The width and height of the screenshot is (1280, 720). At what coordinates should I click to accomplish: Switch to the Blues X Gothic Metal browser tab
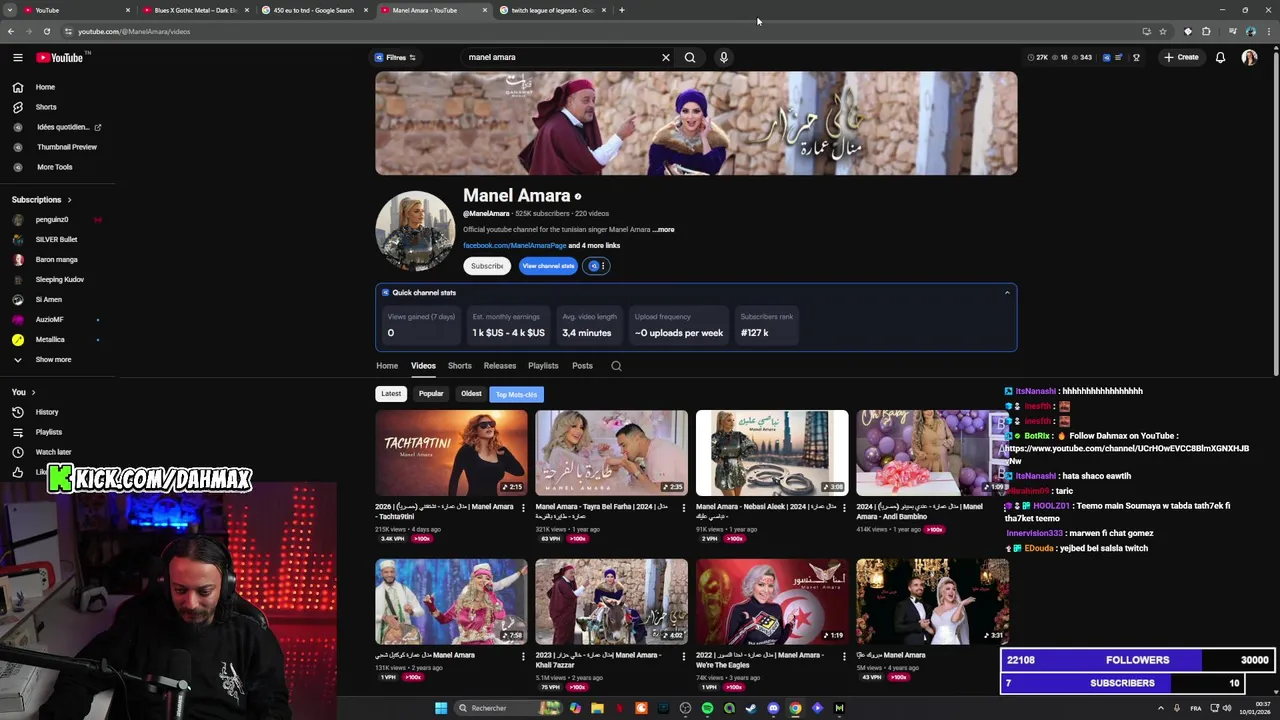pyautogui.click(x=196, y=10)
